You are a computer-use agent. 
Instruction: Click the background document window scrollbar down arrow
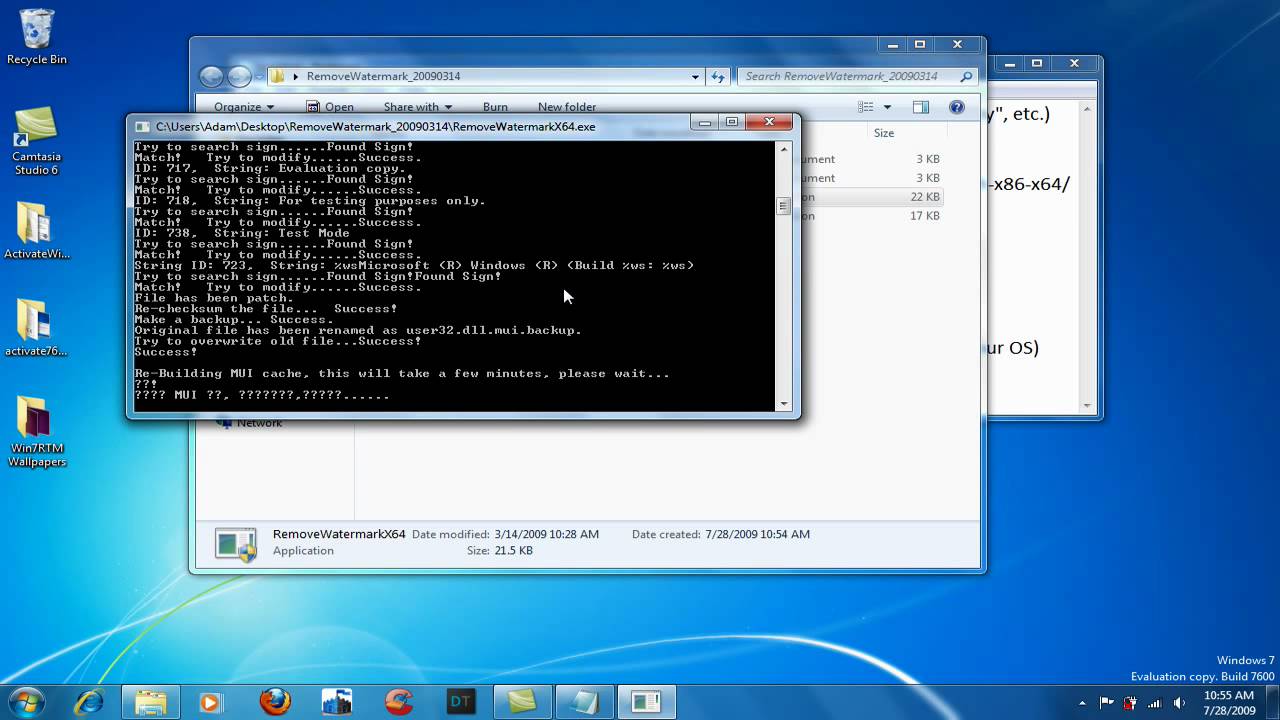[x=1087, y=406]
